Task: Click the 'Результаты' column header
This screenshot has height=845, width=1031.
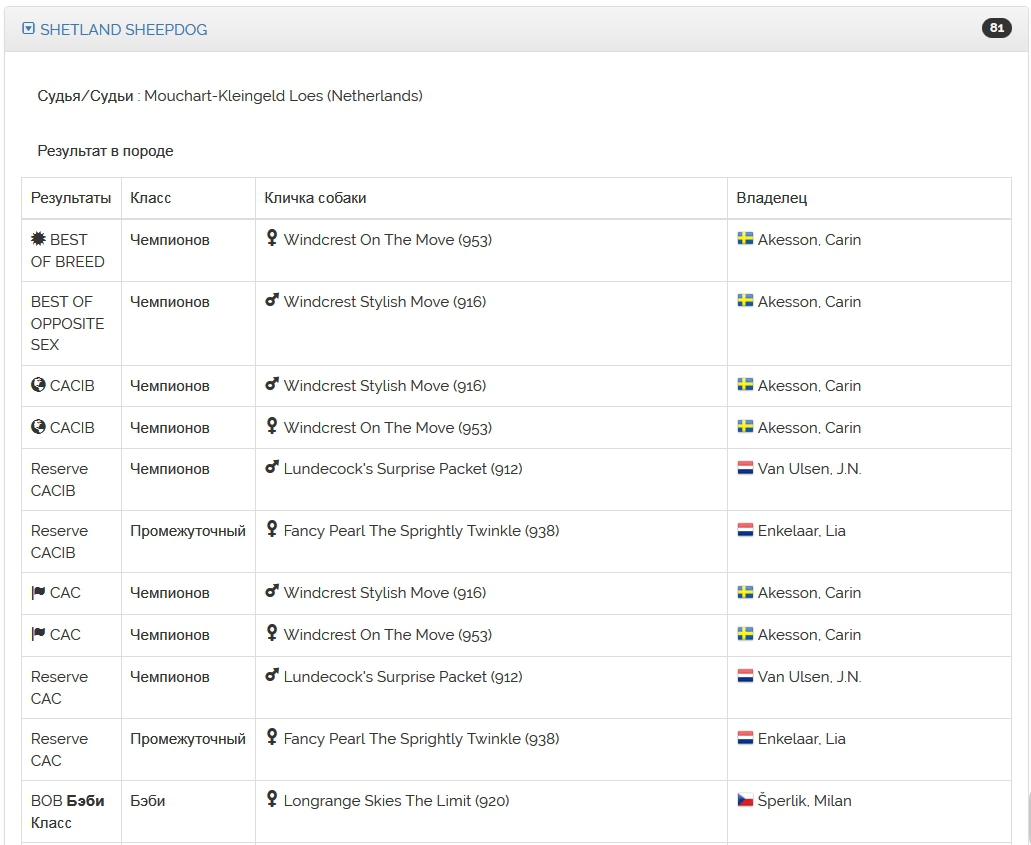Action: tap(71, 198)
